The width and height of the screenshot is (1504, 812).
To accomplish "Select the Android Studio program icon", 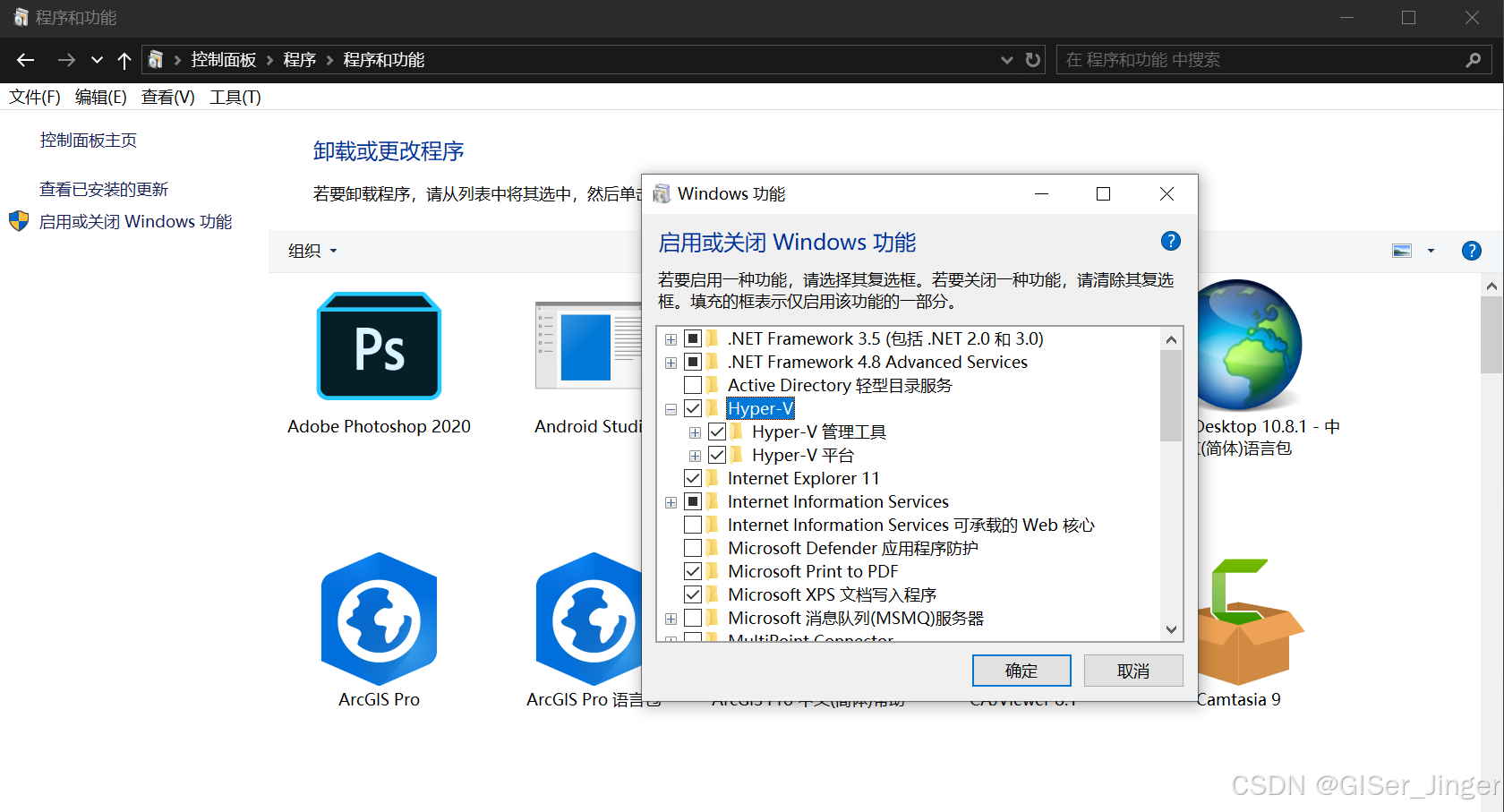I will click(x=589, y=346).
